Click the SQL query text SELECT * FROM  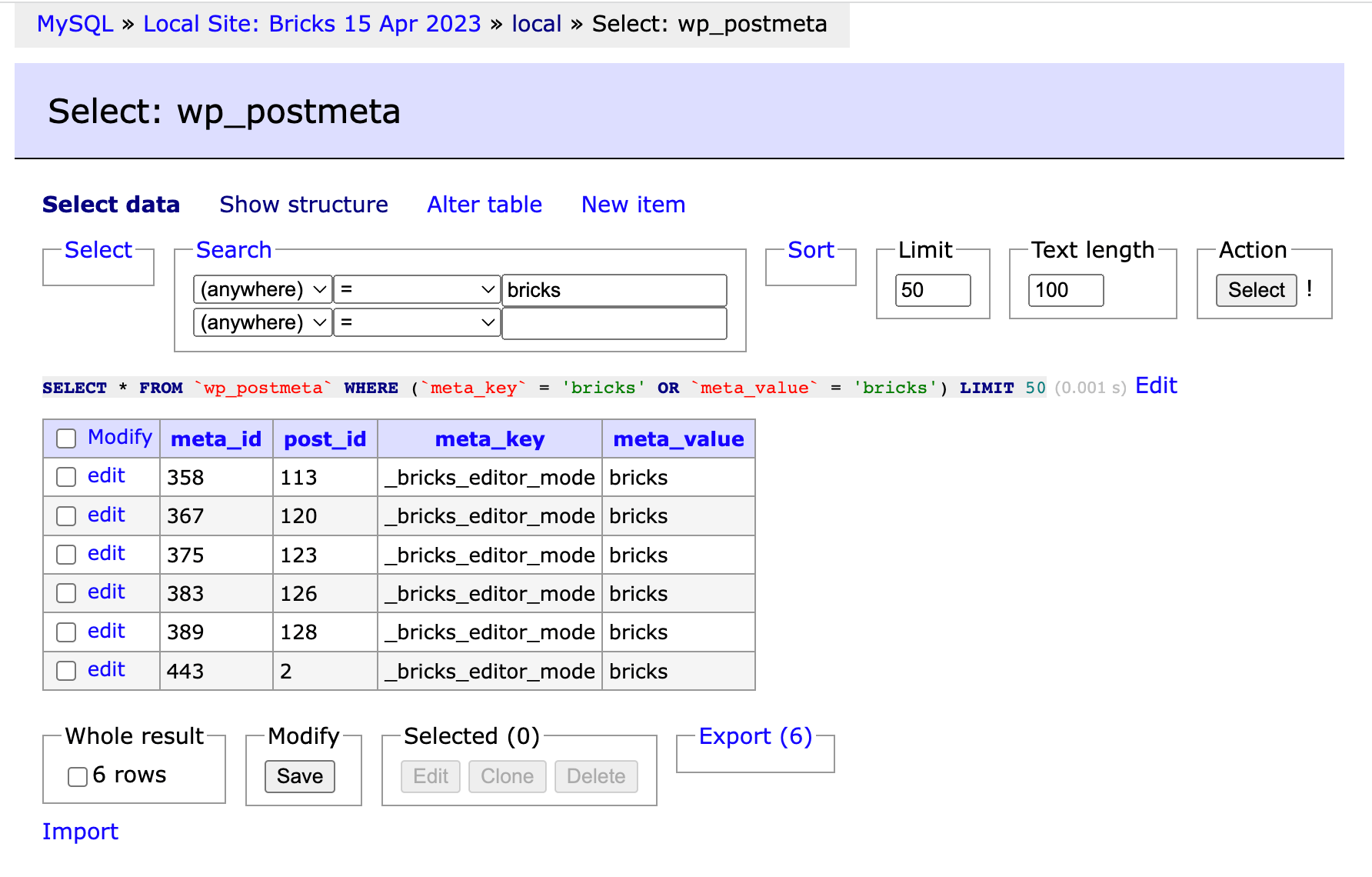pos(112,388)
